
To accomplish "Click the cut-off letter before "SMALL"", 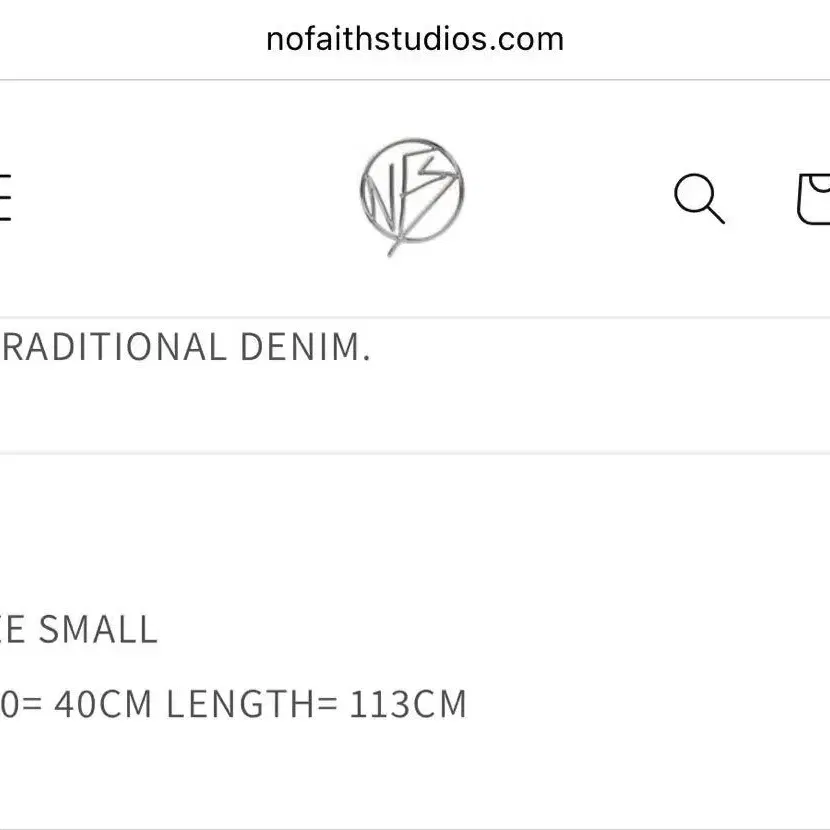I will pyautogui.click(x=12, y=629).
